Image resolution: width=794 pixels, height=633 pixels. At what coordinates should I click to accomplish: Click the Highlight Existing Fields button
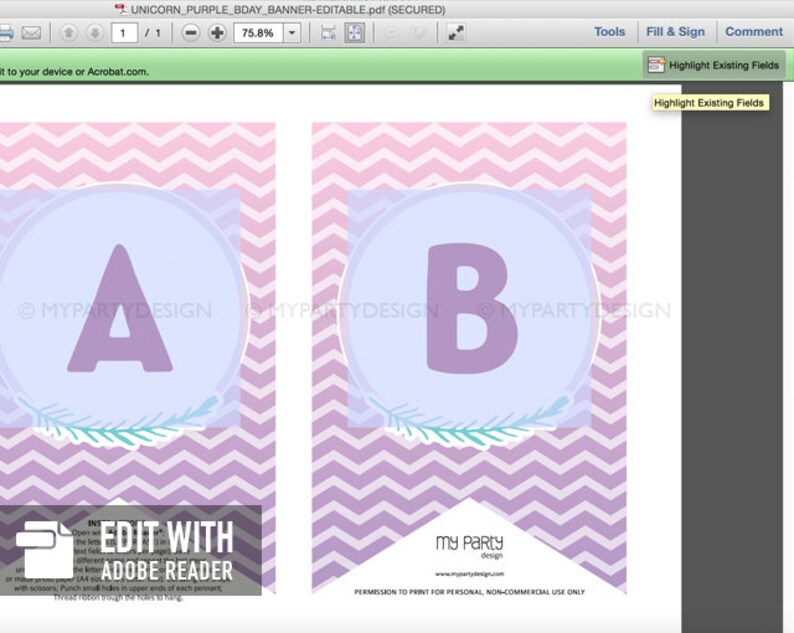pos(713,65)
